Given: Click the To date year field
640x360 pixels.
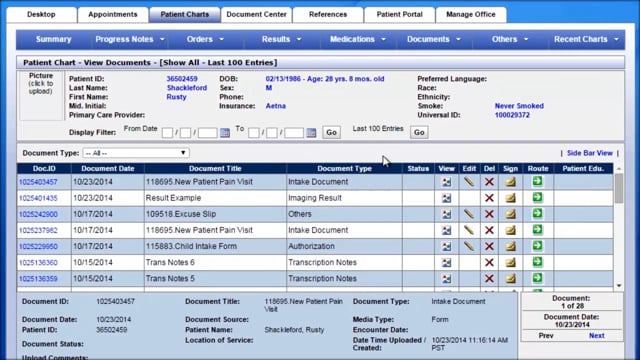Looking at the screenshot, I should (294, 133).
